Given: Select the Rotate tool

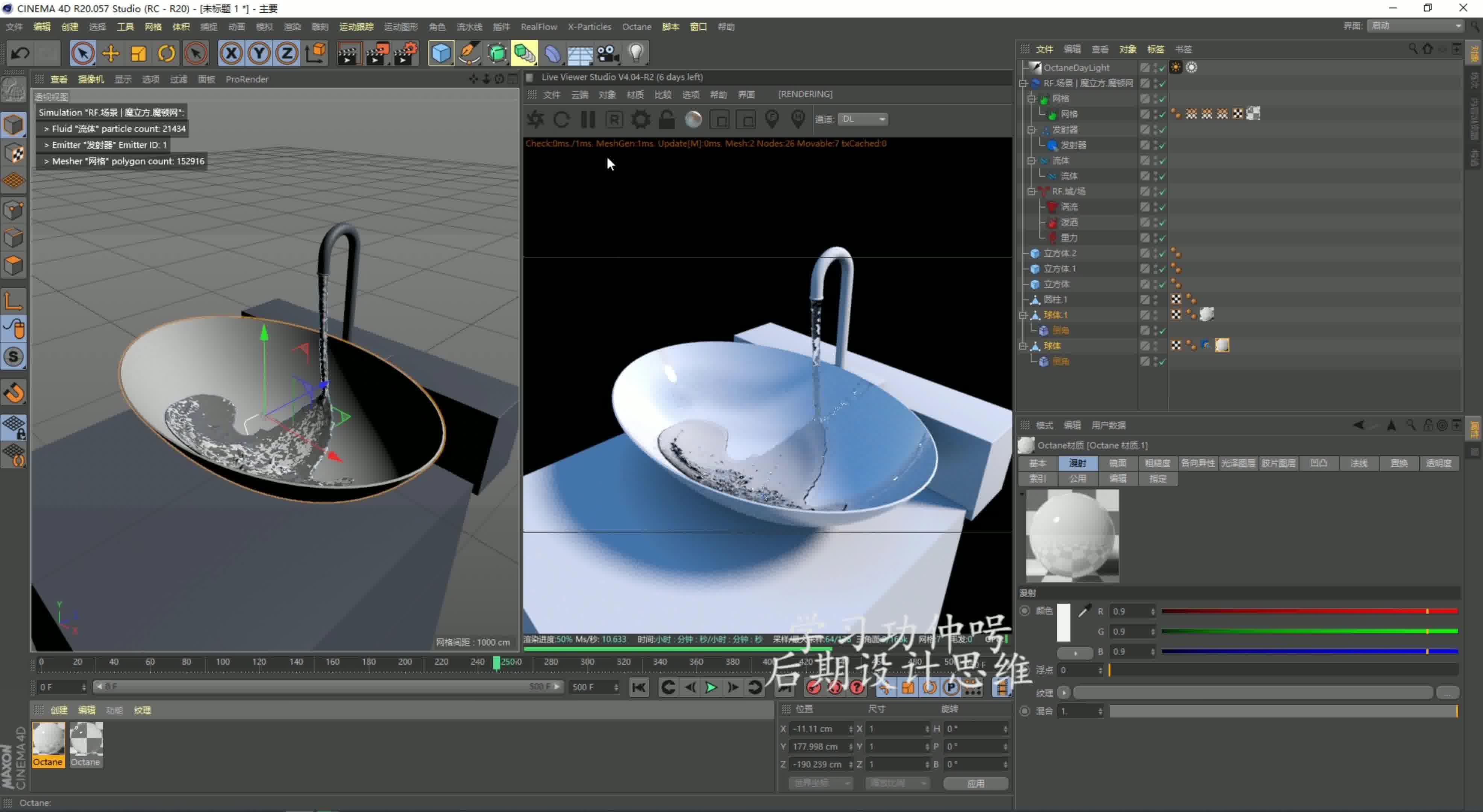Looking at the screenshot, I should 166,53.
